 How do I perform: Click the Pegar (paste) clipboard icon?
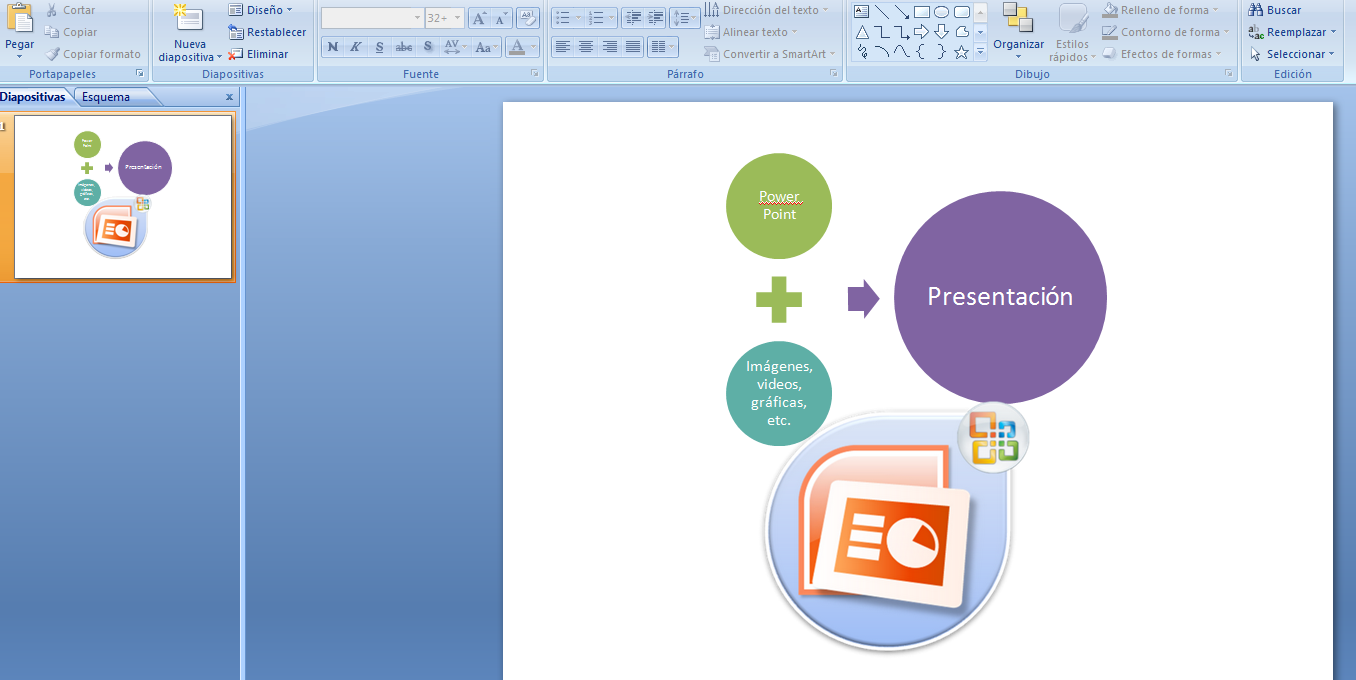19,18
